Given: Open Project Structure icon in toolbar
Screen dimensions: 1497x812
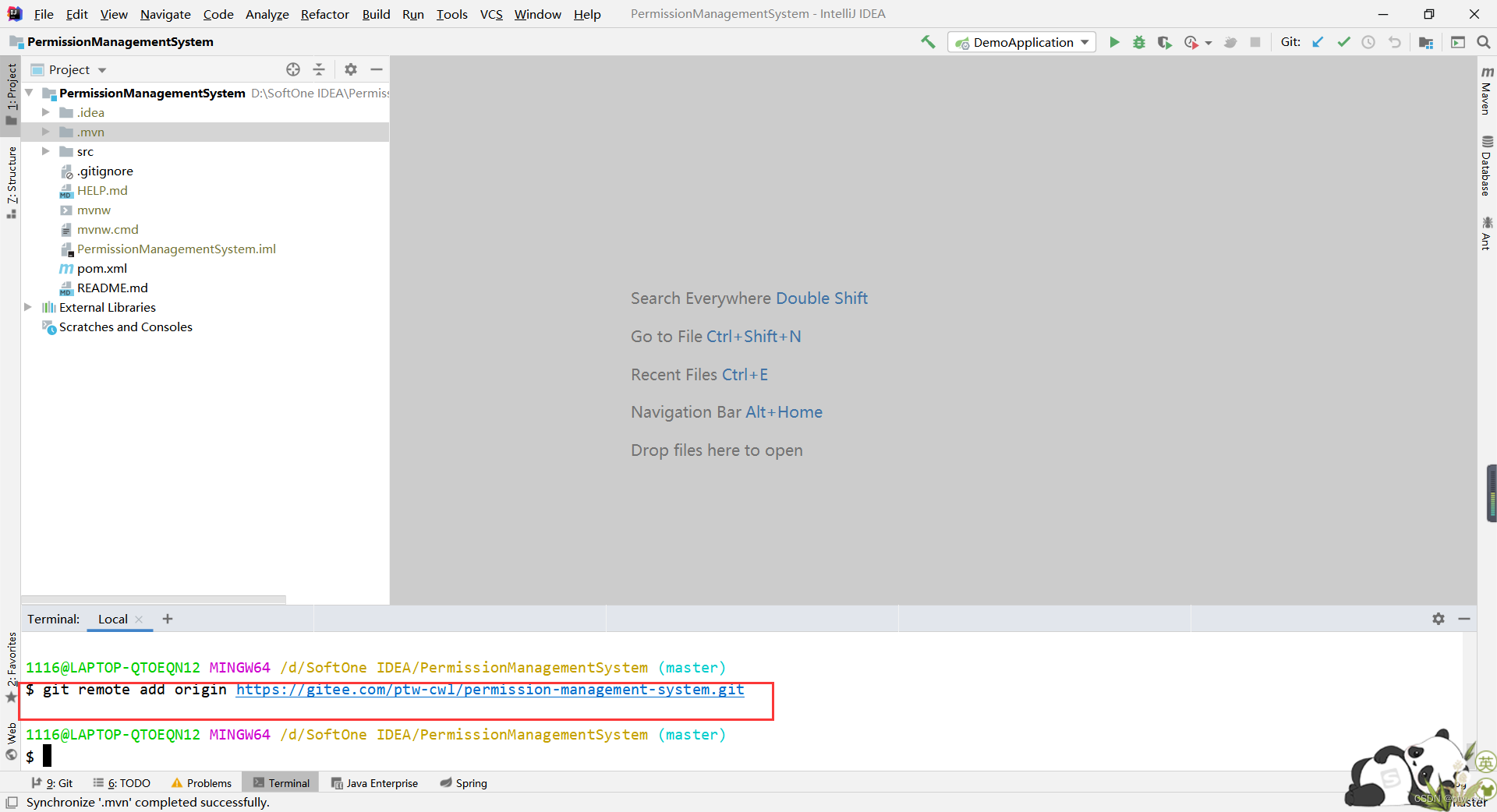Looking at the screenshot, I should [1426, 42].
